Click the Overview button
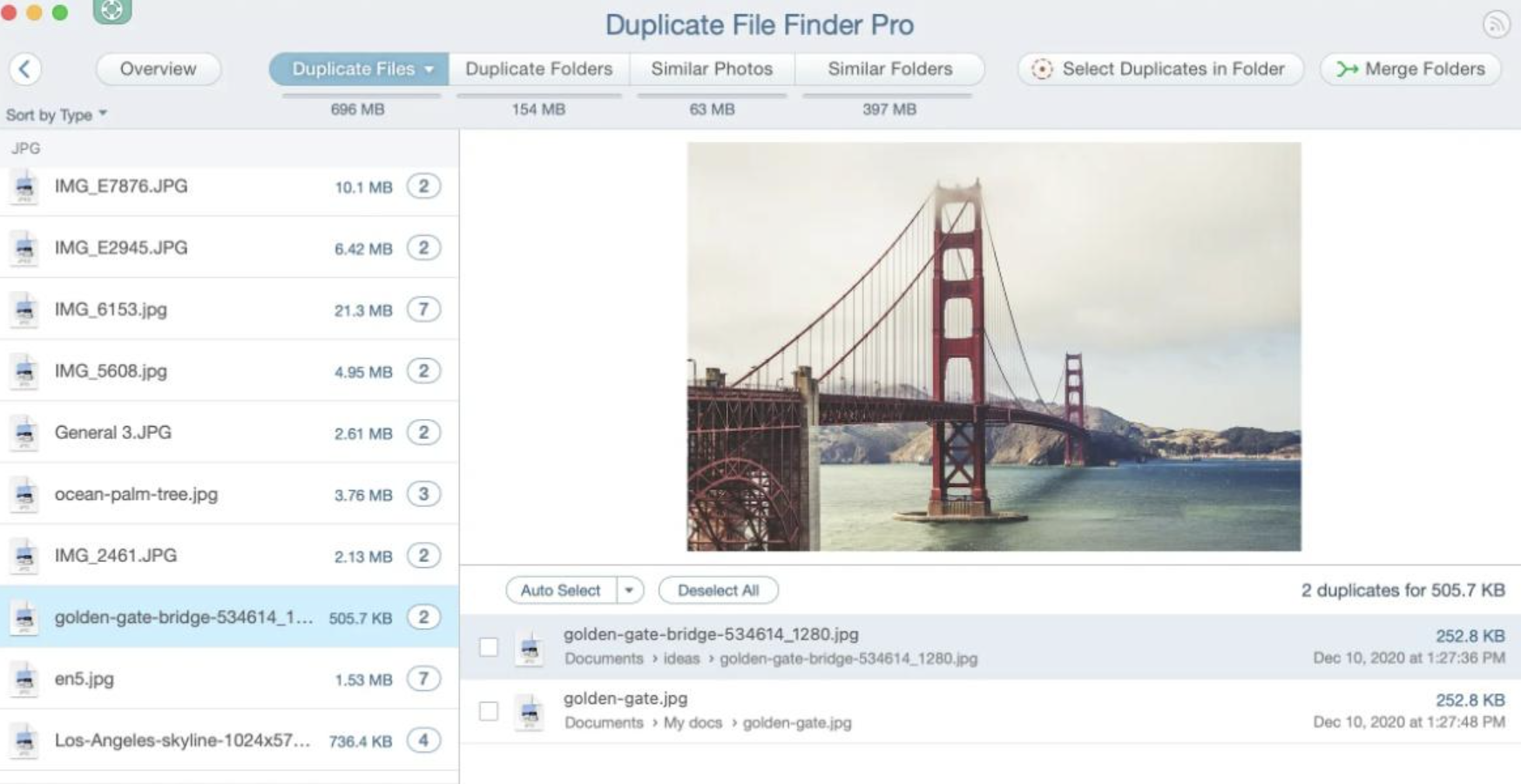The image size is (1521, 784). [x=158, y=69]
